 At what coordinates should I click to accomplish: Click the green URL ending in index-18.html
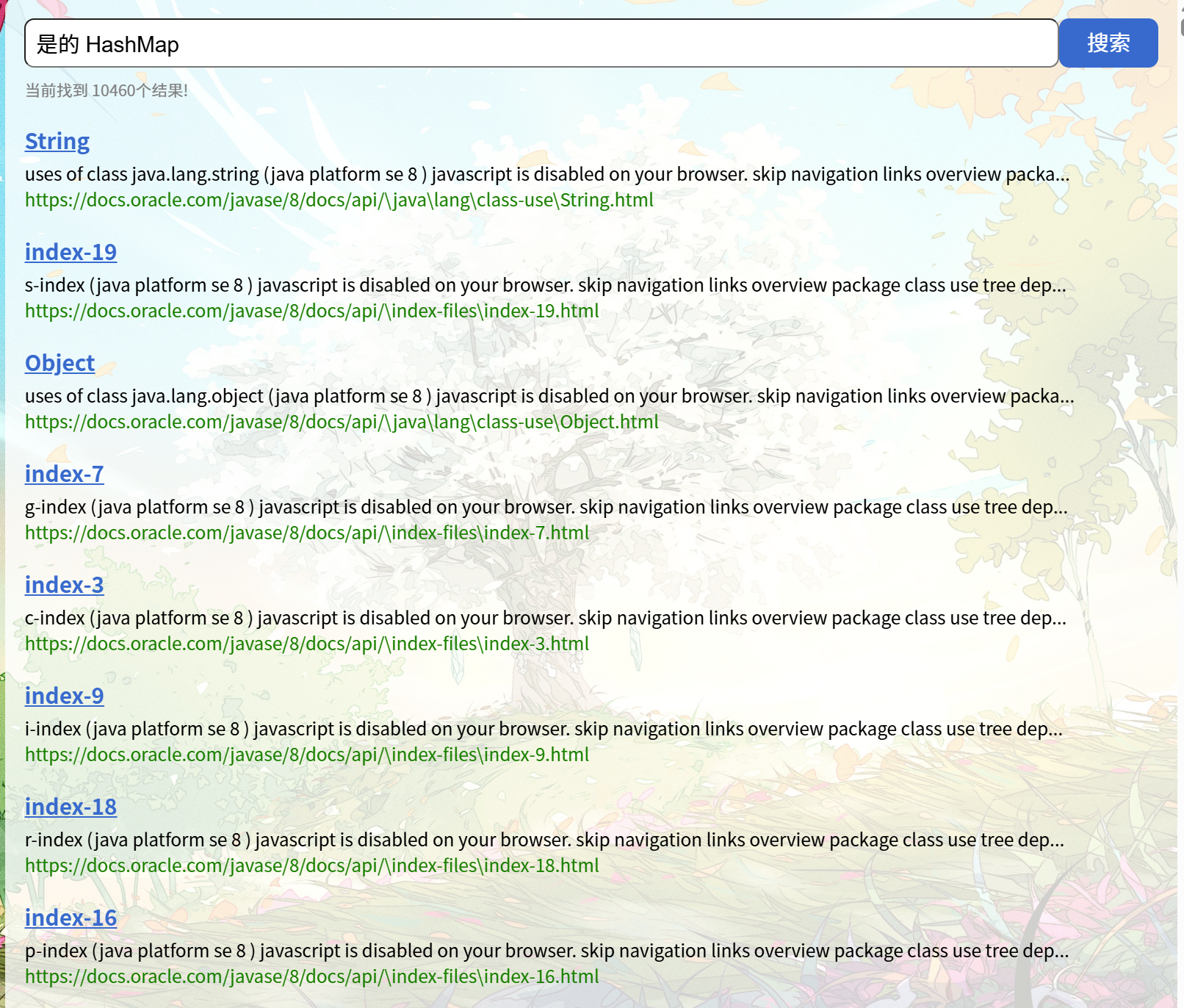pyautogui.click(x=312, y=865)
